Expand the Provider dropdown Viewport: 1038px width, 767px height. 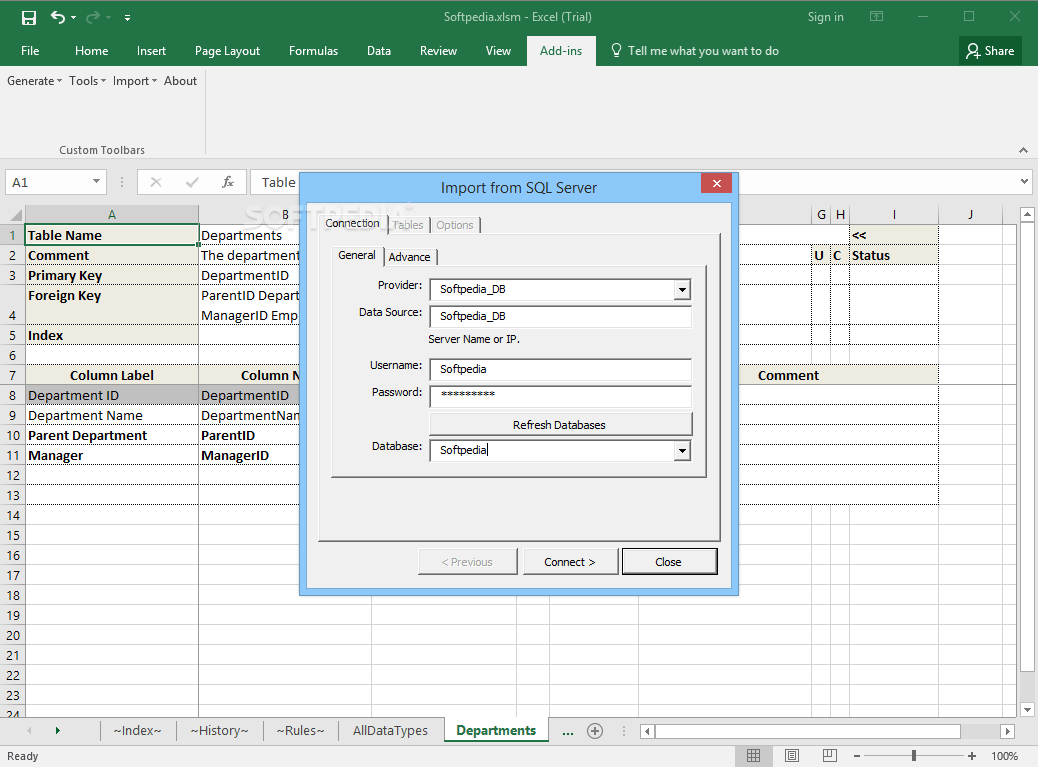pos(682,290)
